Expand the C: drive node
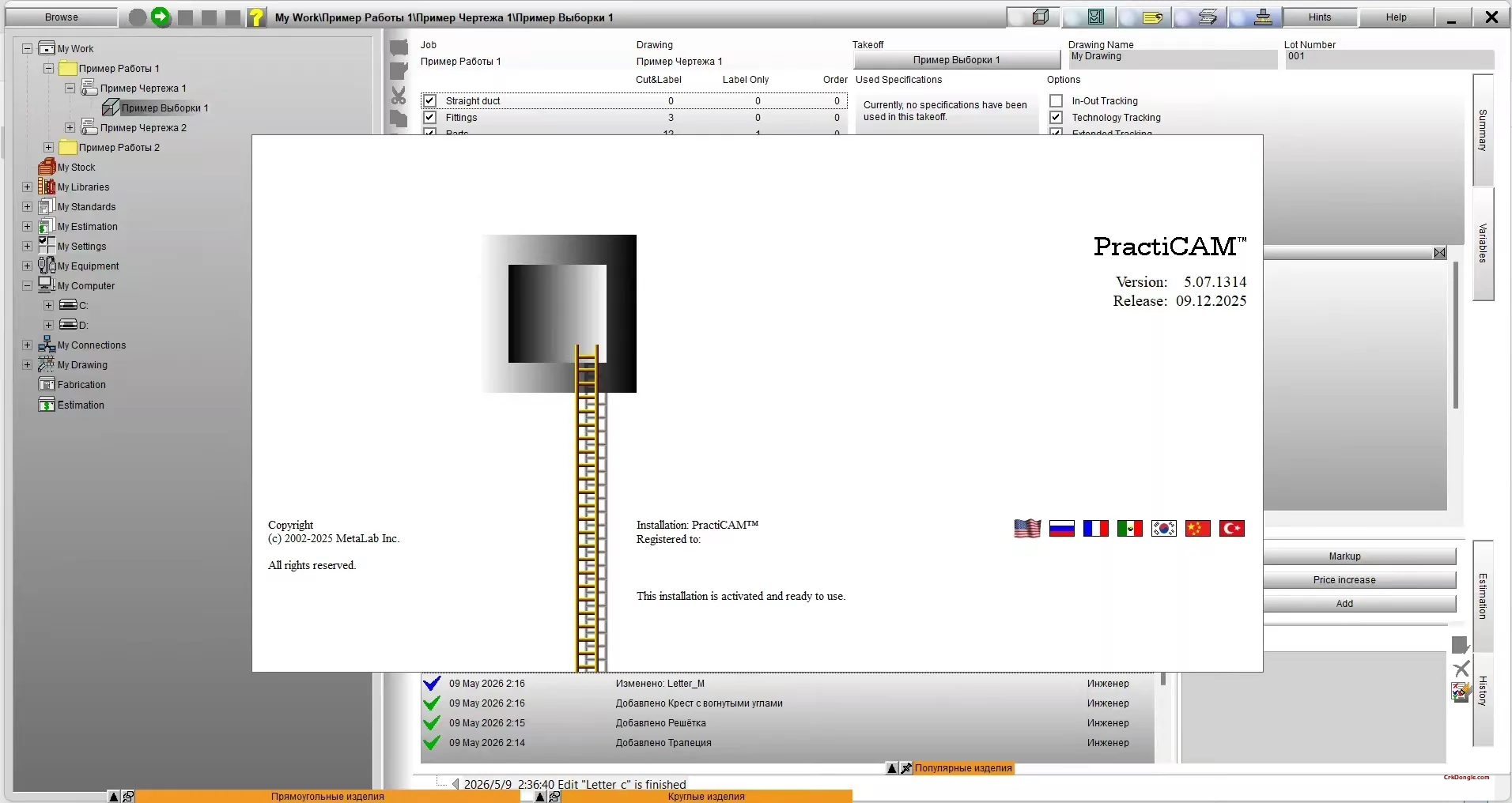This screenshot has height=803, width=1512. tap(48, 305)
